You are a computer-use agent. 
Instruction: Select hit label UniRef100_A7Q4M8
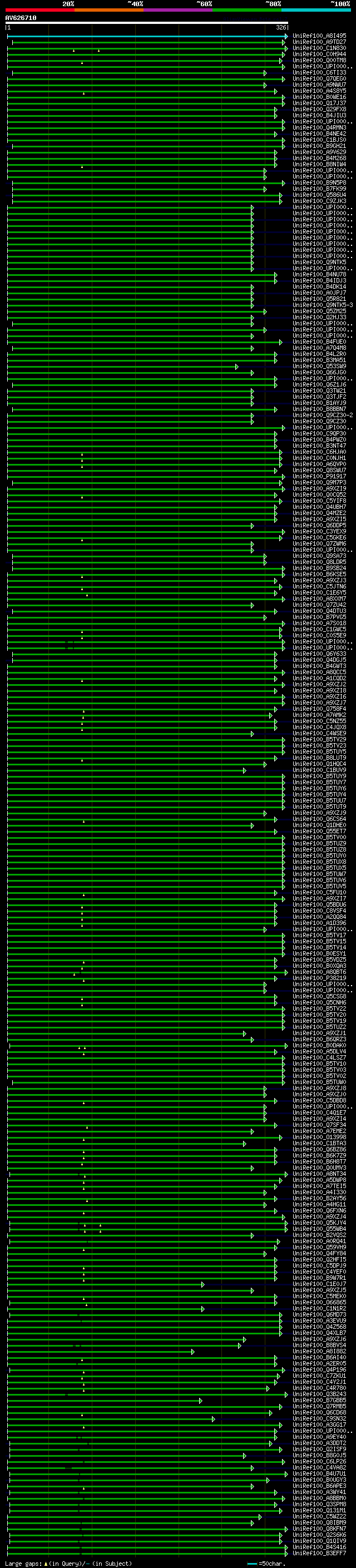(x=319, y=348)
